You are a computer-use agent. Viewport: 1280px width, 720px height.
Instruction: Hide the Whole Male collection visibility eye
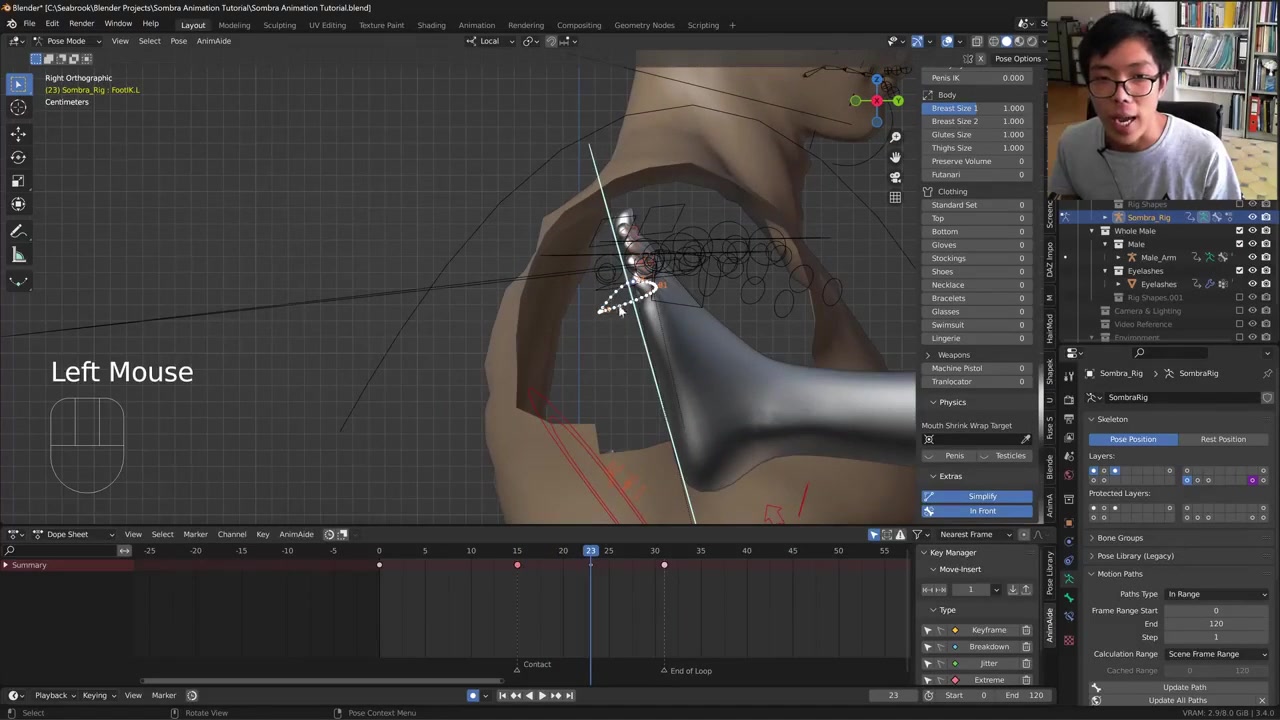[x=1252, y=231]
